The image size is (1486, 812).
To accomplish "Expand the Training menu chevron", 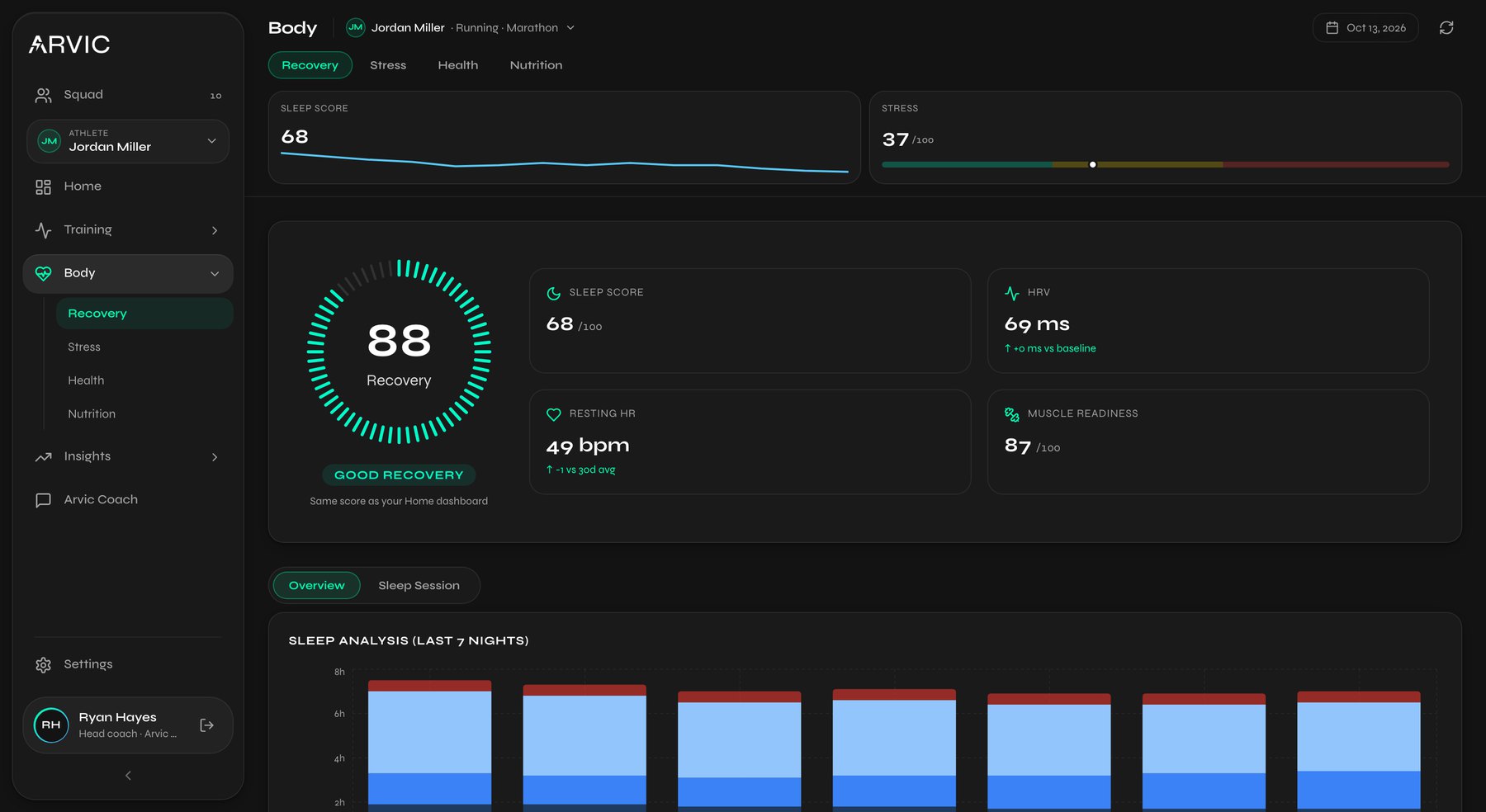I will click(x=215, y=231).
